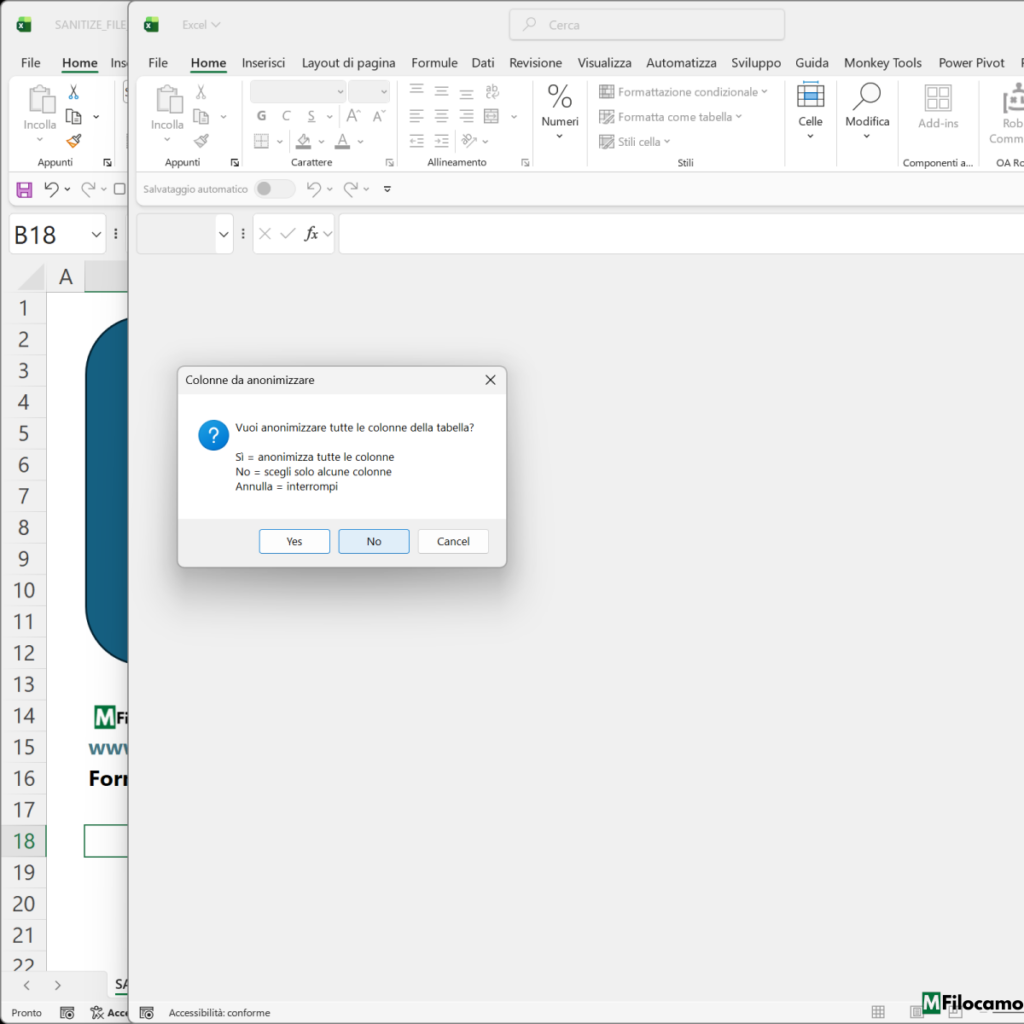Cancel the Colonne da anonimizzare dialog
This screenshot has height=1024, width=1024.
(x=453, y=541)
